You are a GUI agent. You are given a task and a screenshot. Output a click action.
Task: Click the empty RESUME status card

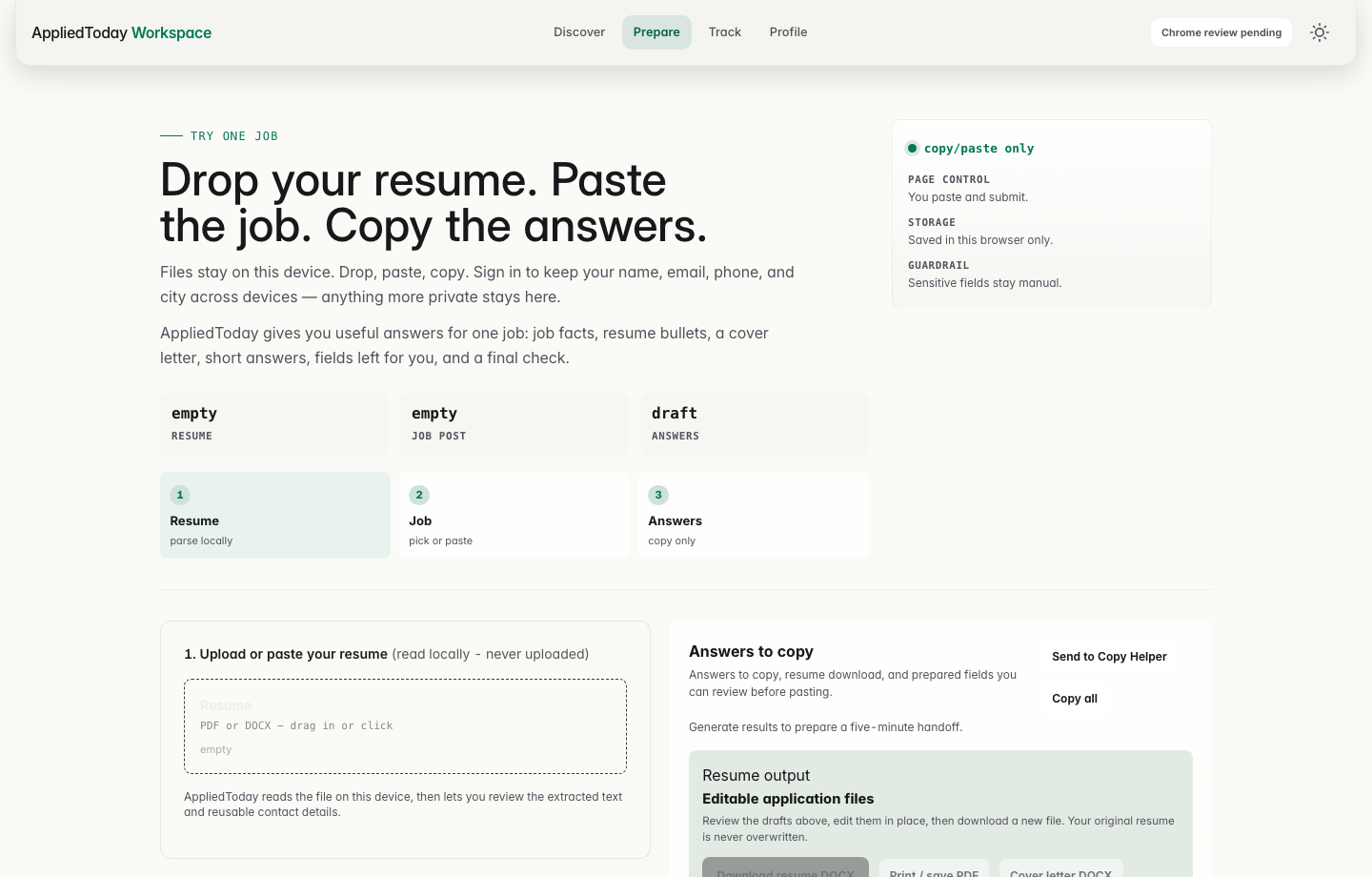click(x=274, y=424)
